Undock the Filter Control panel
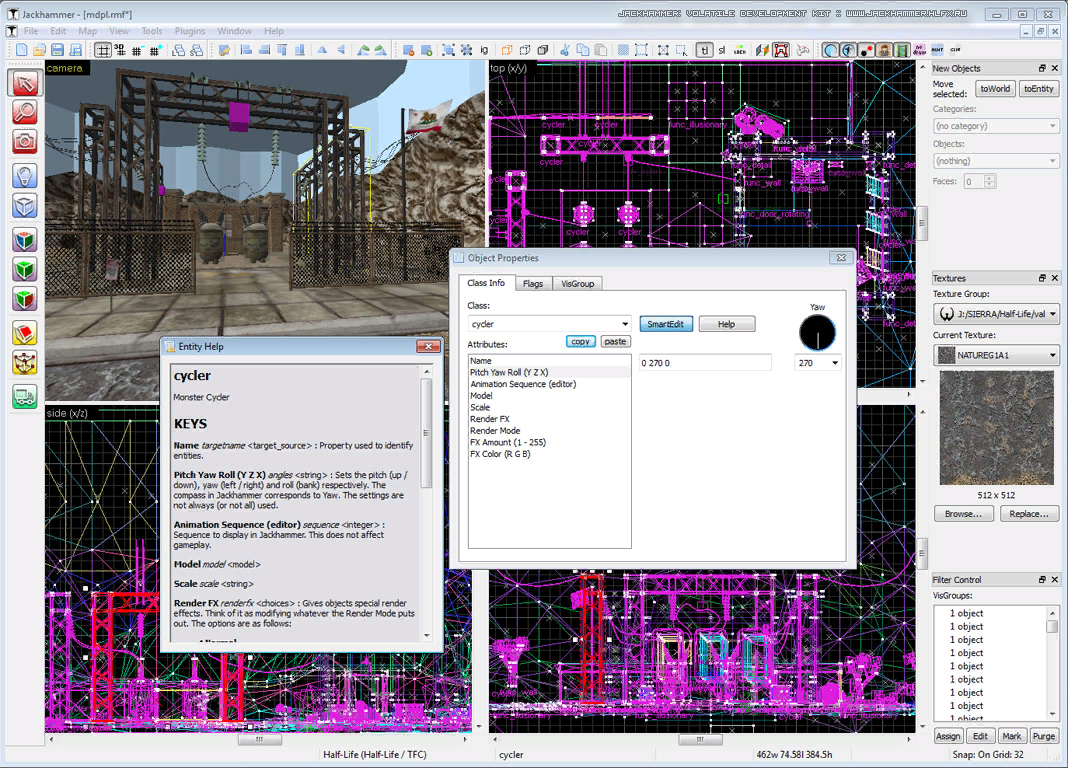The width and height of the screenshot is (1068, 768). click(1041, 579)
